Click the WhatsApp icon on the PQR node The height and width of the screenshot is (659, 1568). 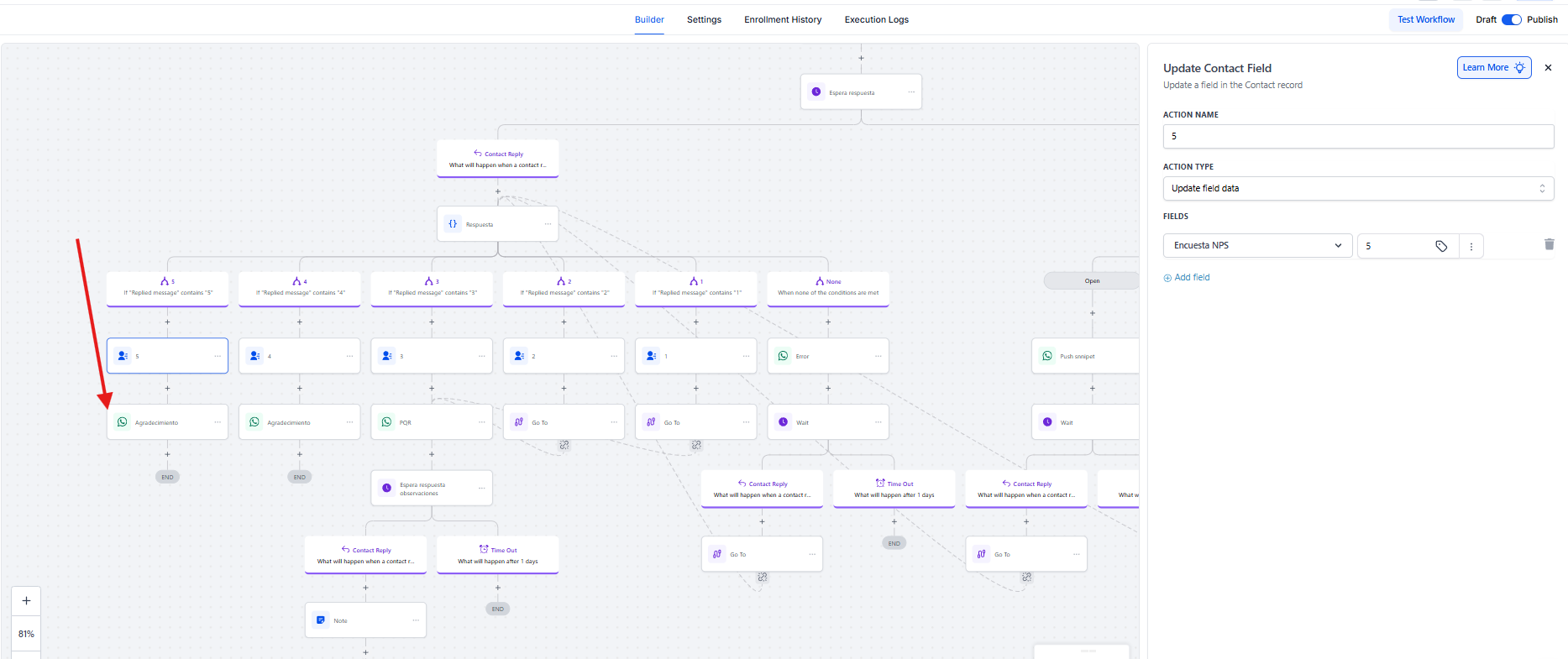click(386, 422)
